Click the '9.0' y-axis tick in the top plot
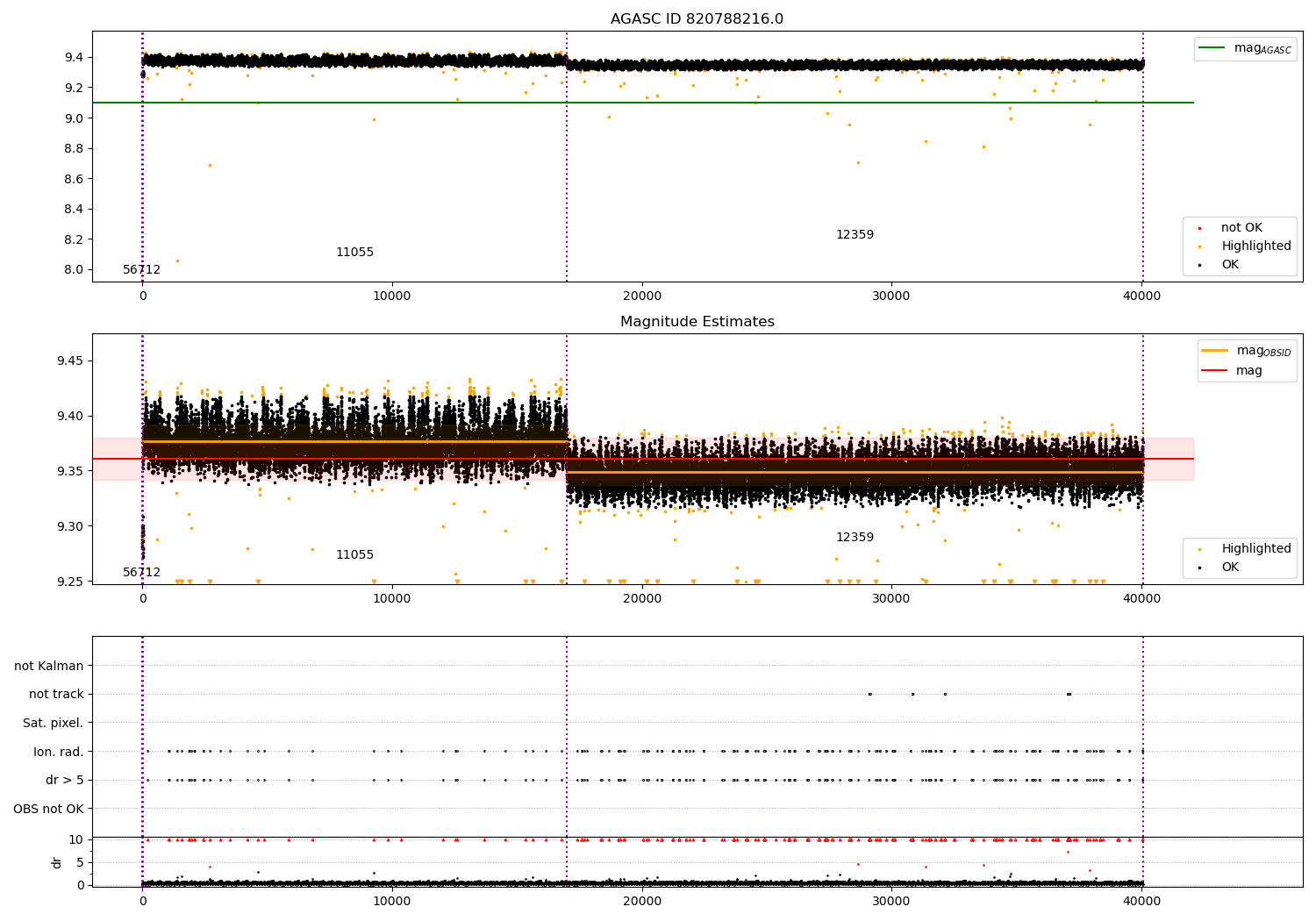The image size is (1316, 921). coord(75,118)
